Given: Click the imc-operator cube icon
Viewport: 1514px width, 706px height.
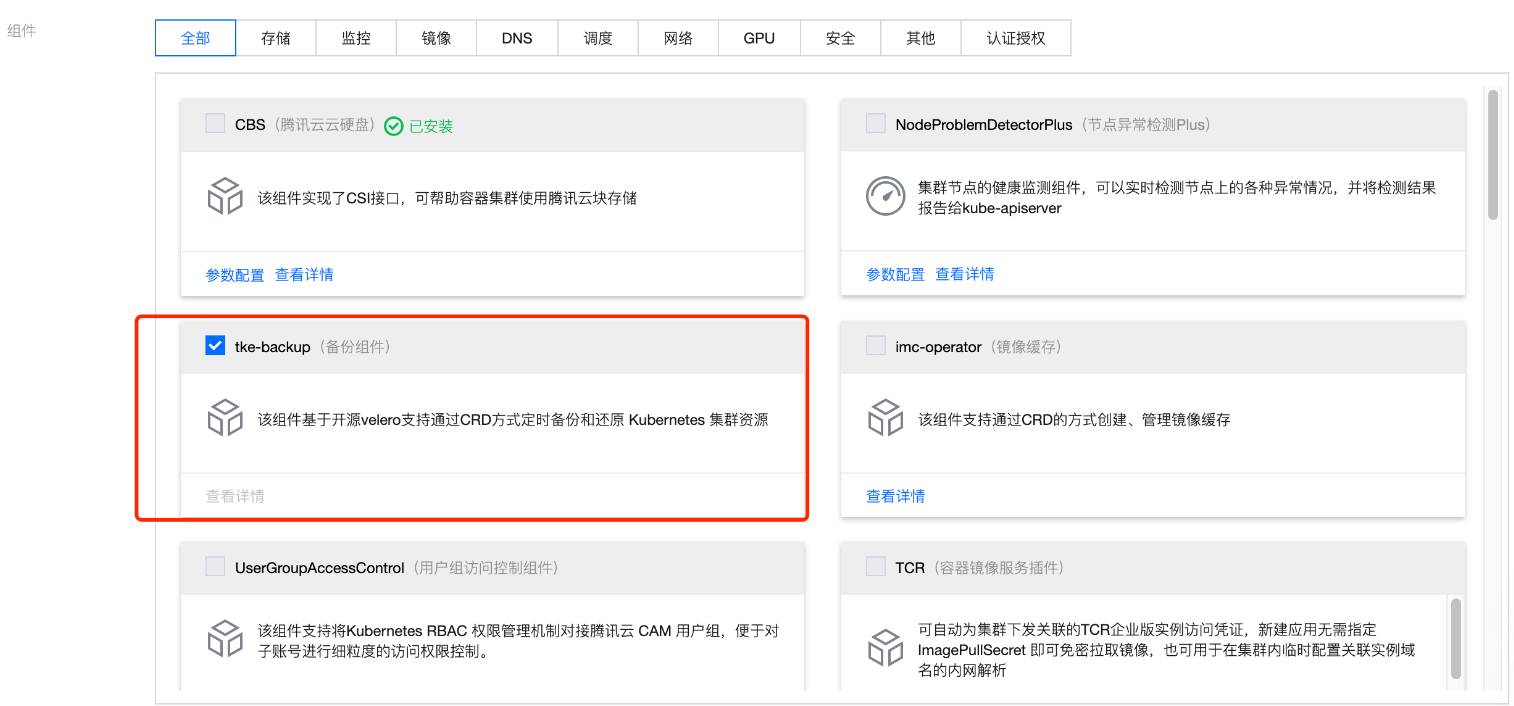Looking at the screenshot, I should (x=885, y=418).
